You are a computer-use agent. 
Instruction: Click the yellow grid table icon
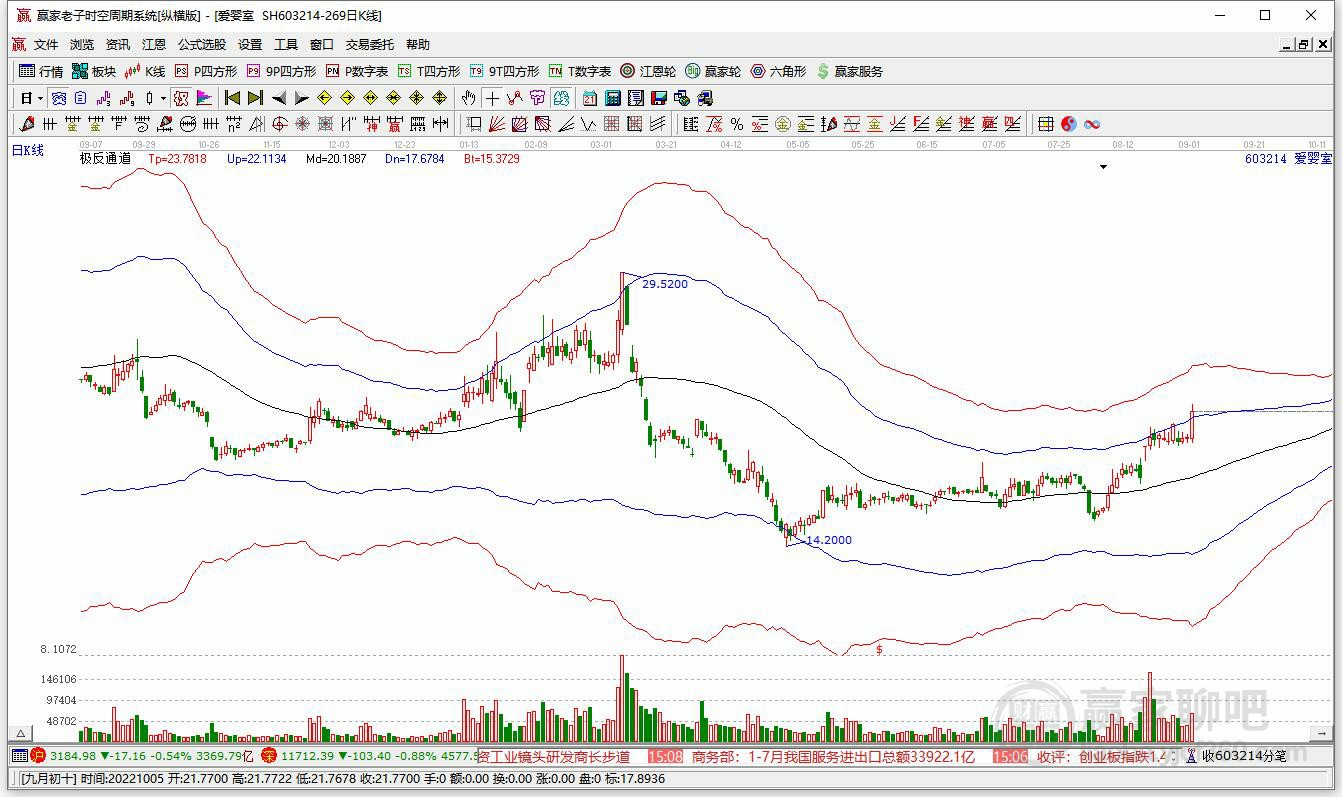(x=1046, y=124)
